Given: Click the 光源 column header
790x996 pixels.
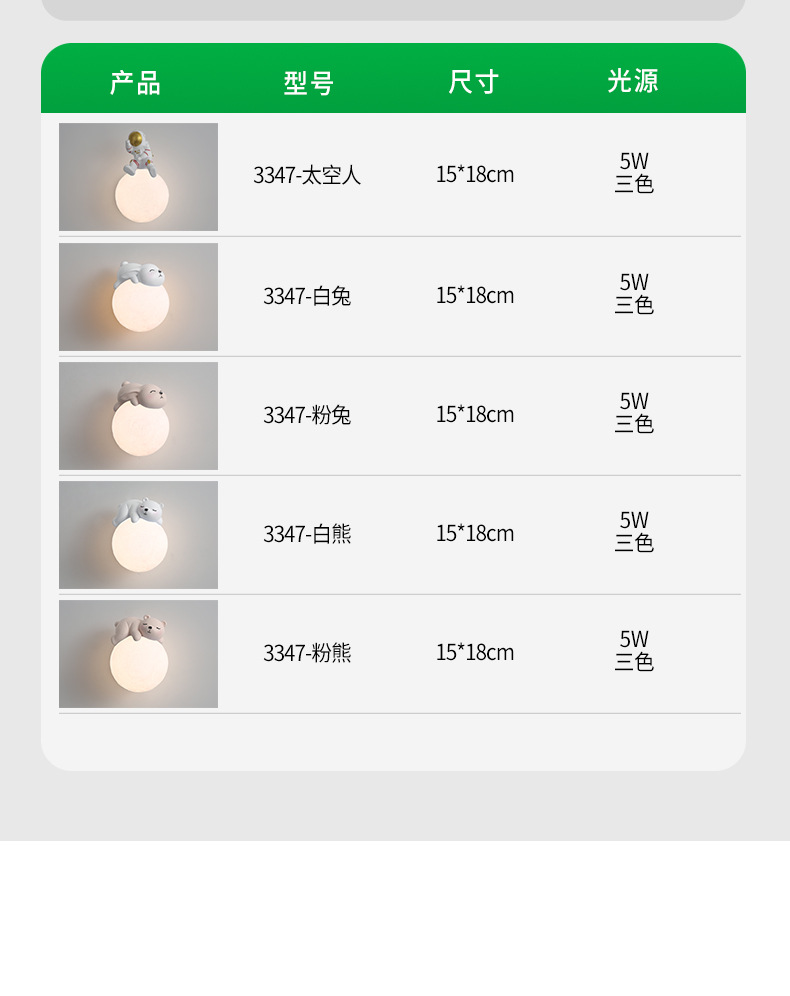Looking at the screenshot, I should [x=633, y=81].
